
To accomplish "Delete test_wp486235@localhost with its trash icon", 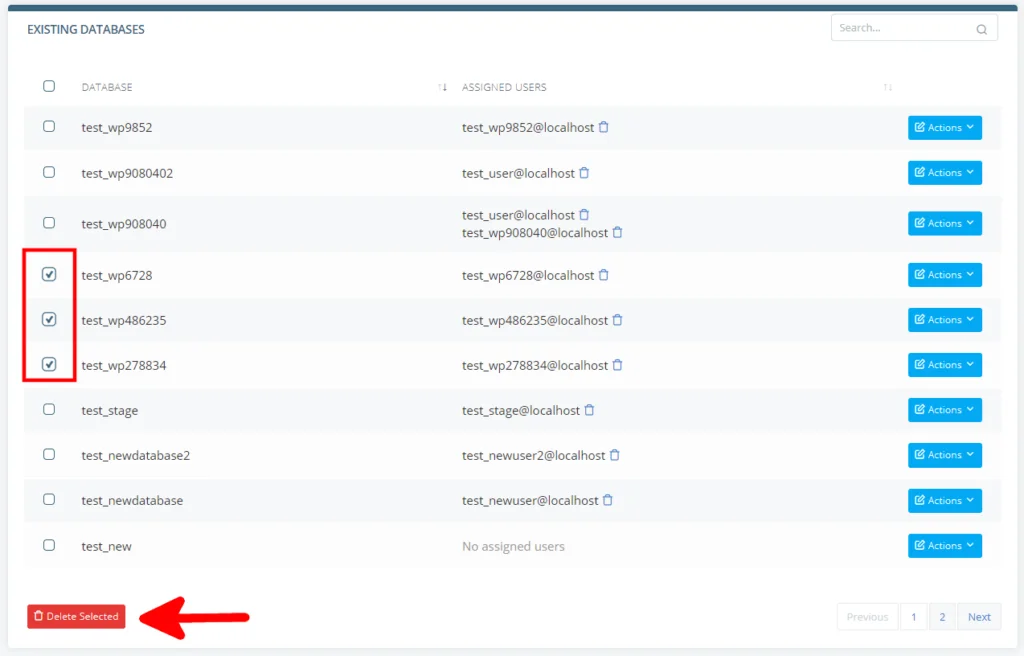I will pos(618,320).
